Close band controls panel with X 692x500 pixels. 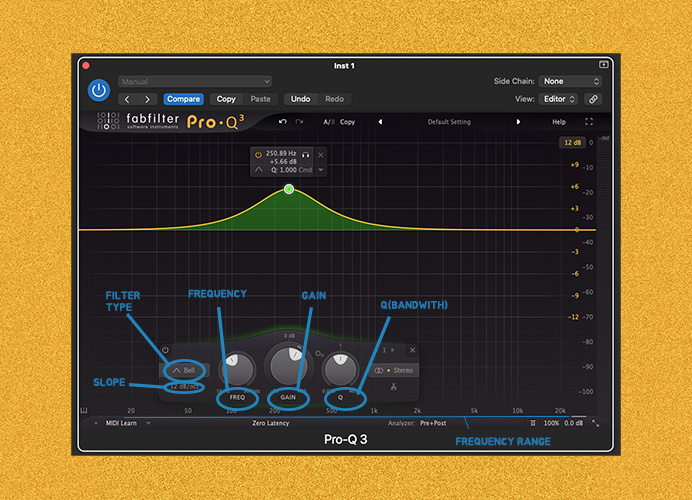[x=412, y=350]
